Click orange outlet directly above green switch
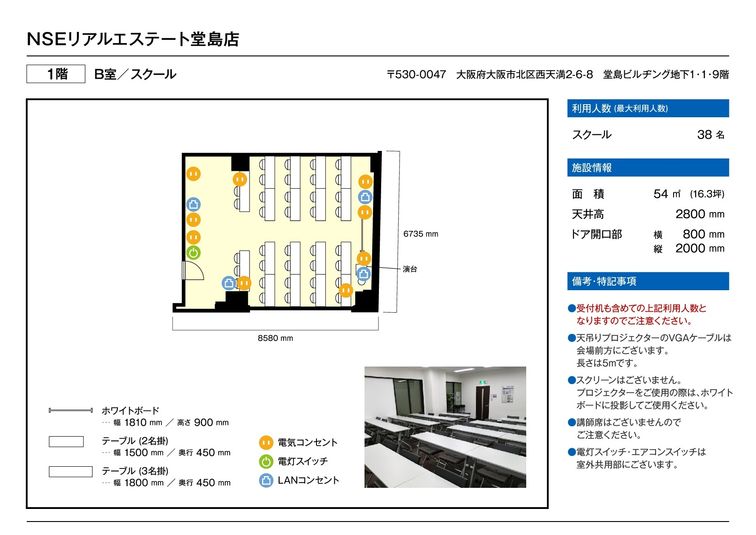 193,237
